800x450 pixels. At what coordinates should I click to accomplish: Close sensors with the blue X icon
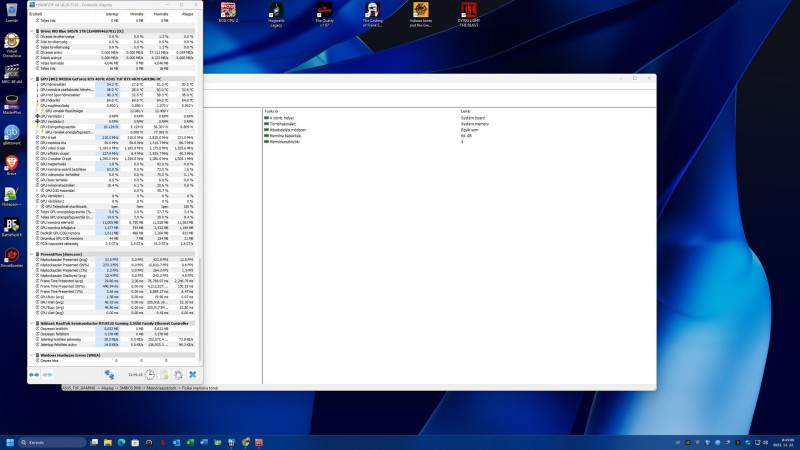point(192,375)
